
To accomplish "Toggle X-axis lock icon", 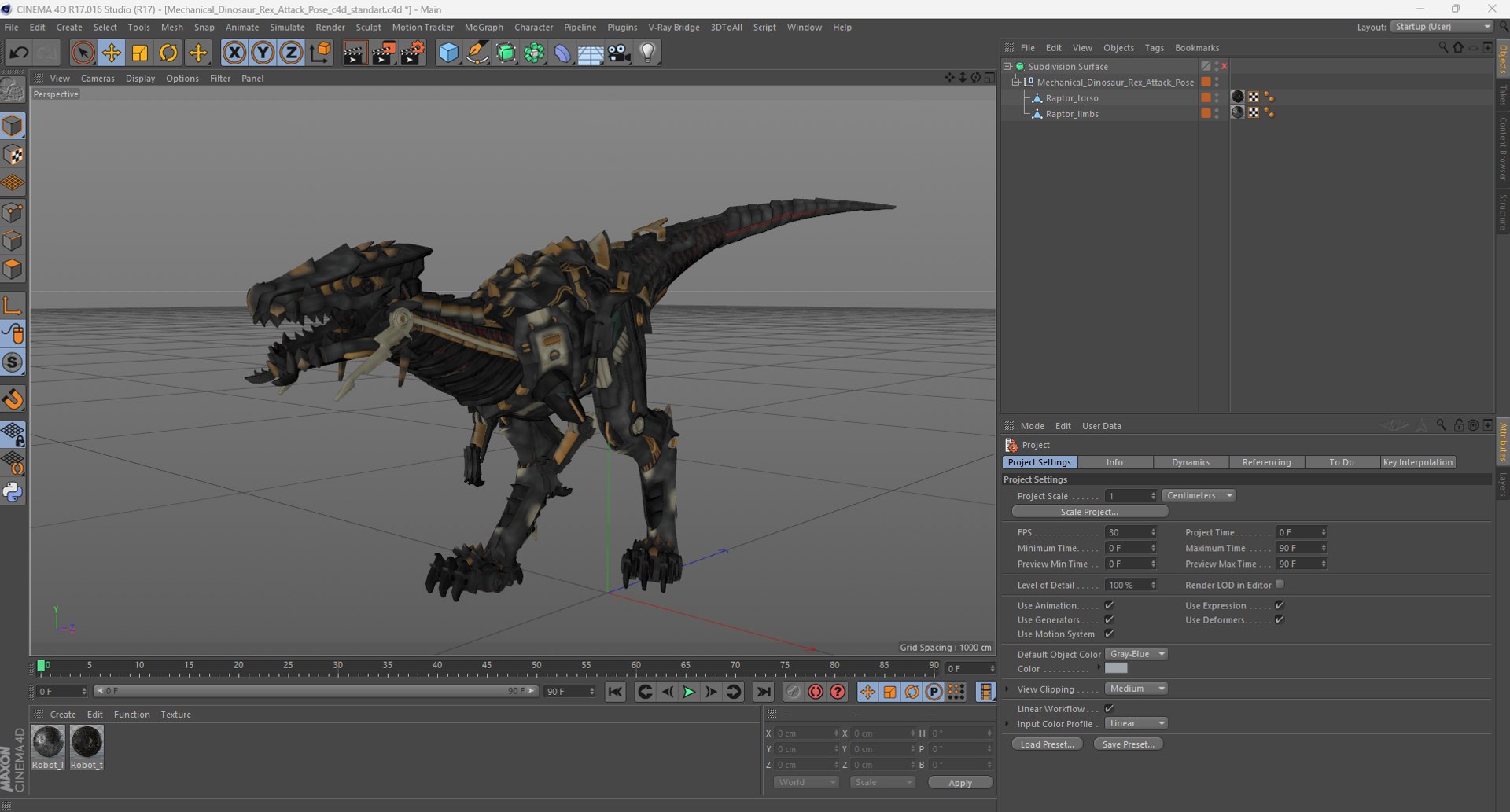I will [234, 53].
